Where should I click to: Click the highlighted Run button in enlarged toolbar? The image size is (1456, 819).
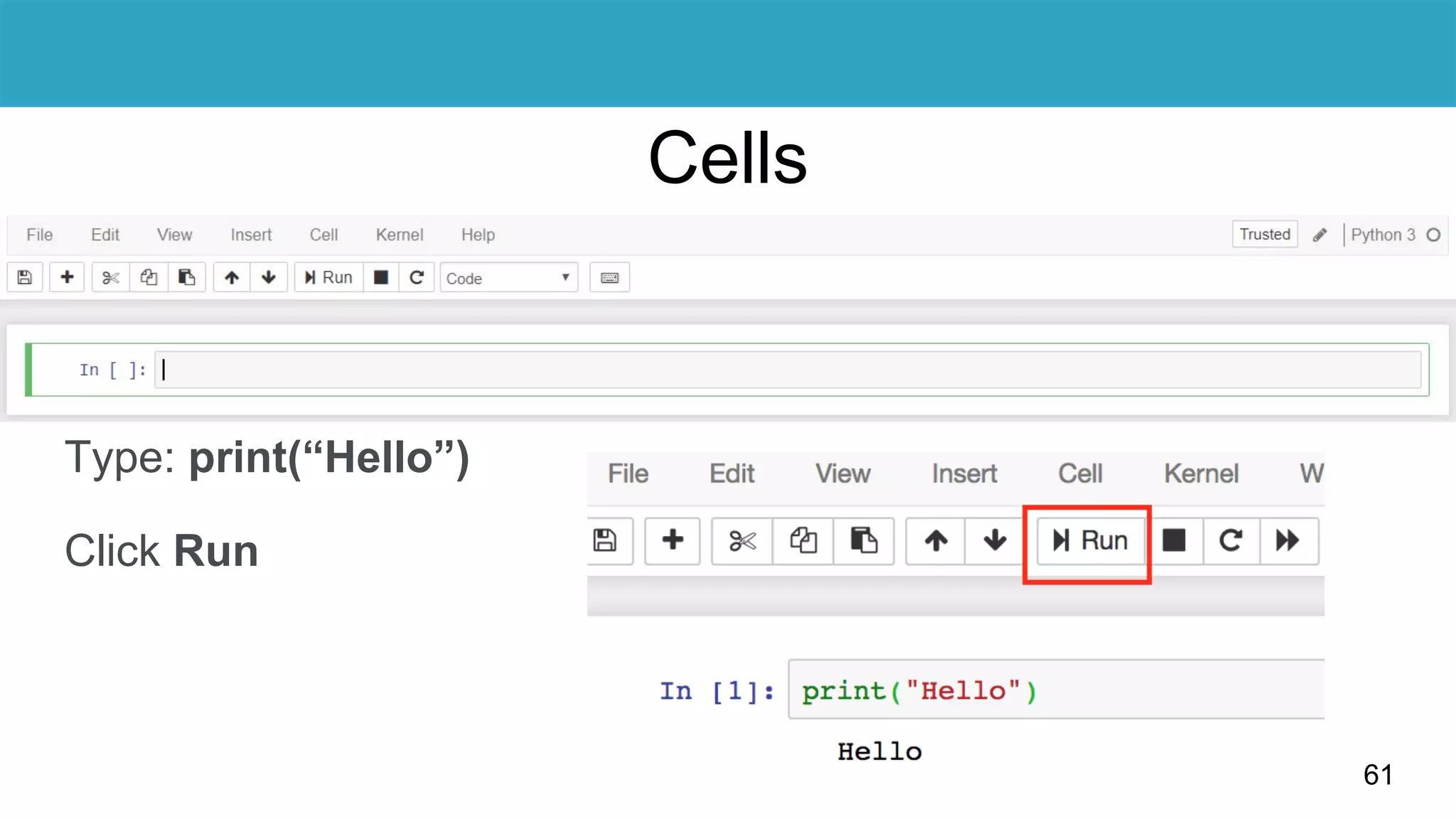1091,541
